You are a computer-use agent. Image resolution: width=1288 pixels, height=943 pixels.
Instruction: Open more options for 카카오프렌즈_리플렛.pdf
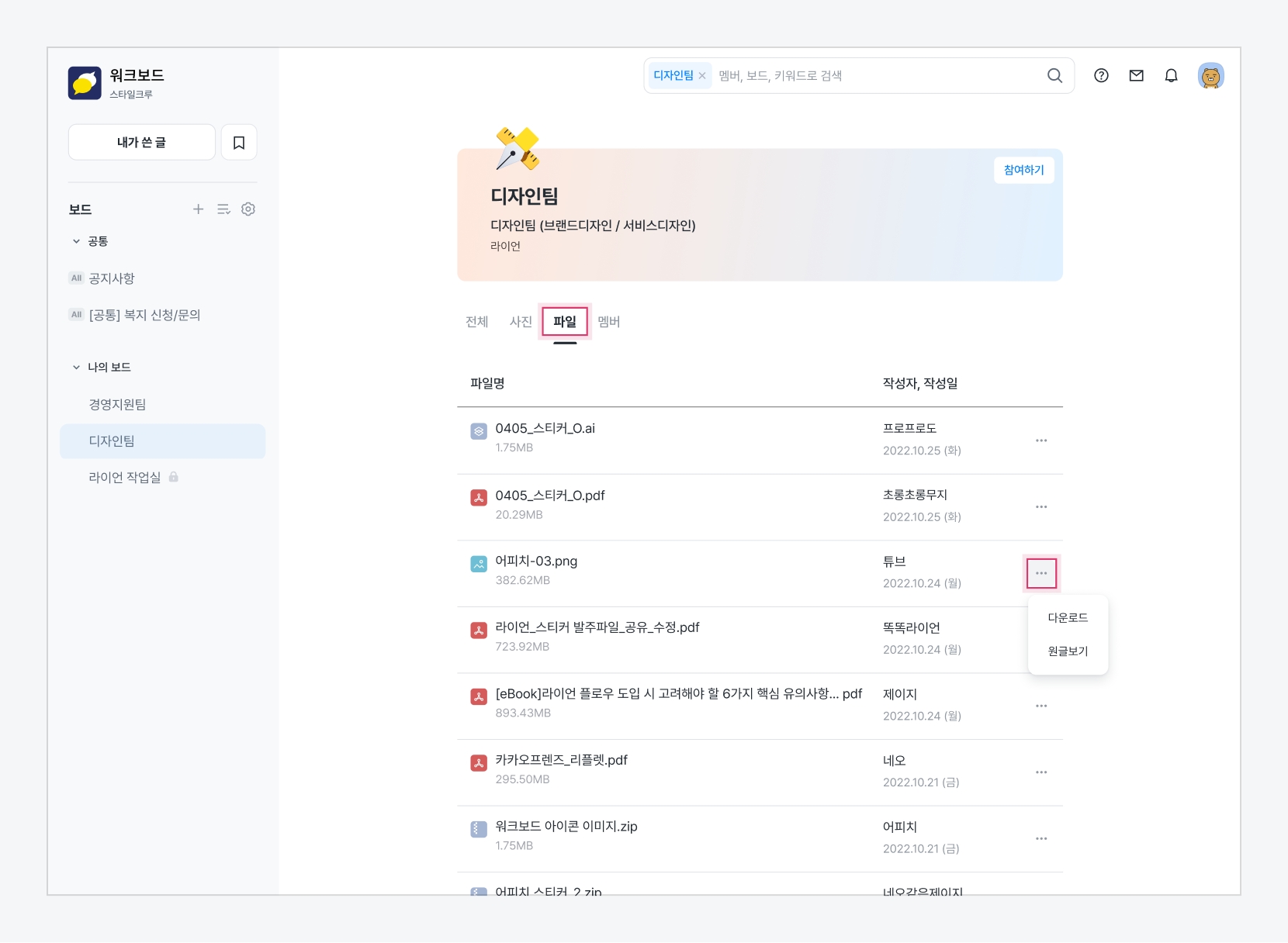tap(1041, 772)
